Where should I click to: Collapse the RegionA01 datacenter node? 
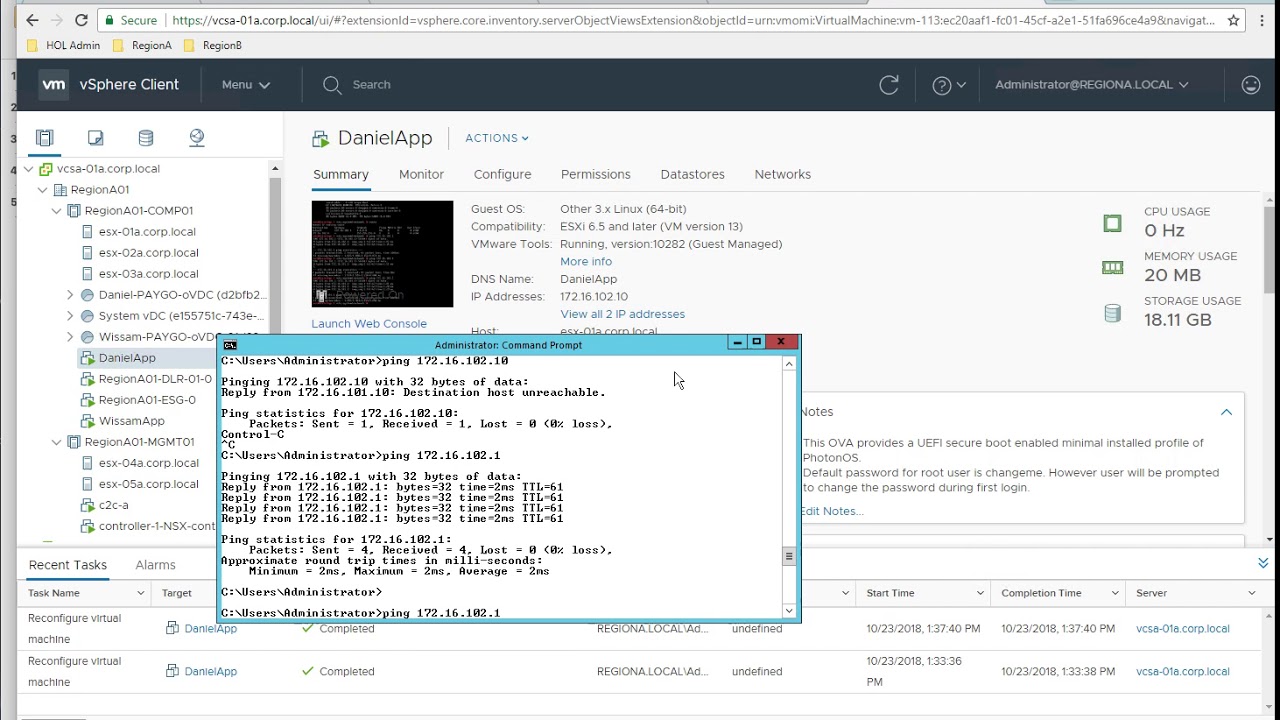click(x=42, y=190)
